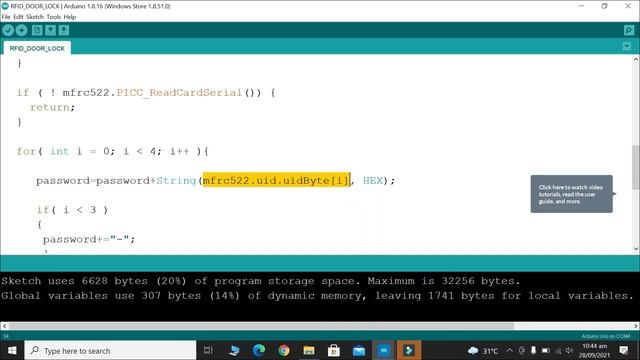This screenshot has width=640, height=360.
Task: Open the Help menu
Action: pos(70,17)
